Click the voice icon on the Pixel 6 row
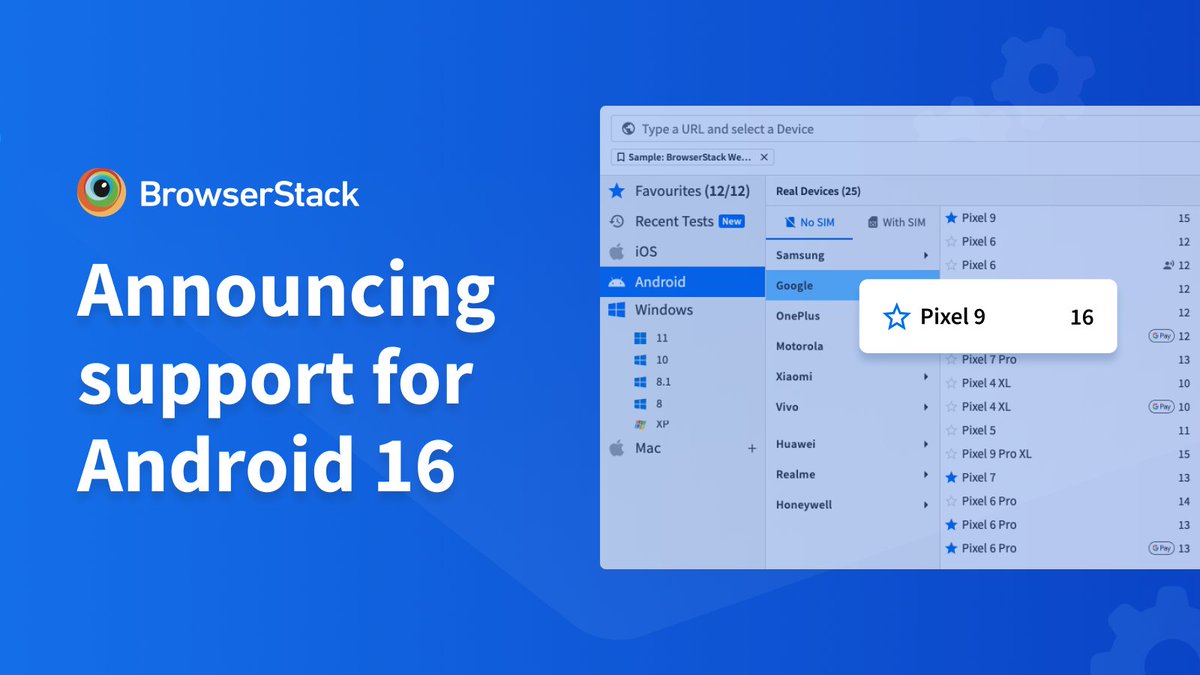This screenshot has height=675, width=1200. 1167,265
